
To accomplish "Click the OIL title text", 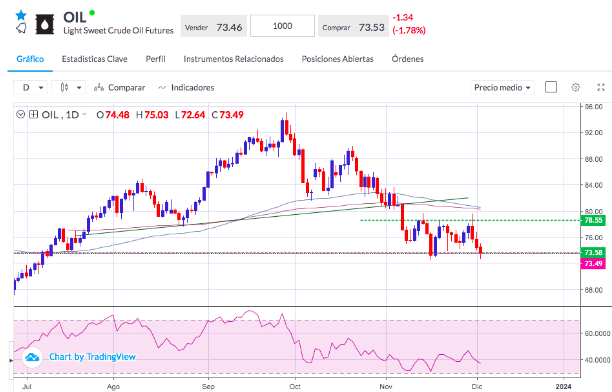I will 75,17.
